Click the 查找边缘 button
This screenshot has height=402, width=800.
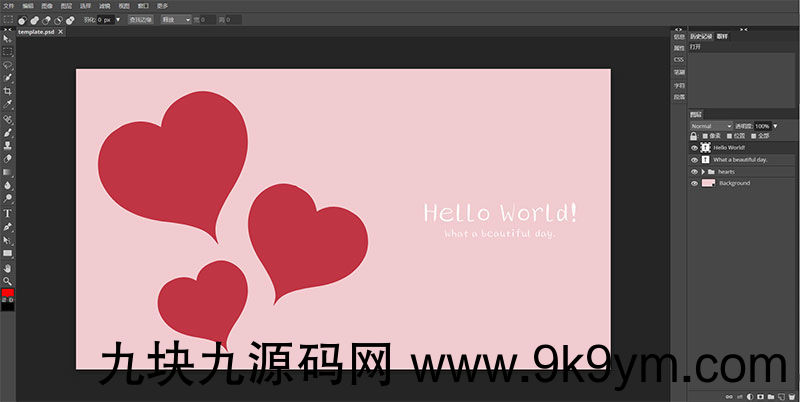140,20
